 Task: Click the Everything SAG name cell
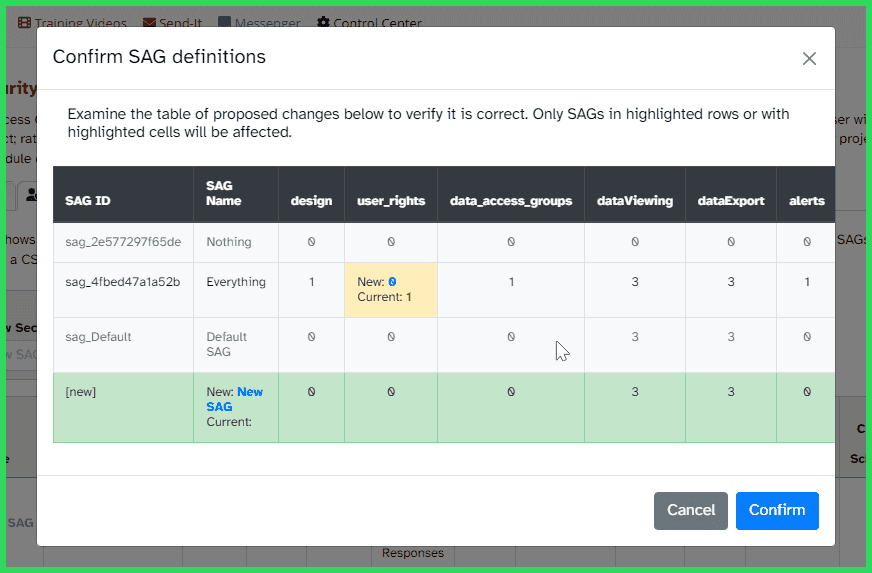click(x=236, y=290)
